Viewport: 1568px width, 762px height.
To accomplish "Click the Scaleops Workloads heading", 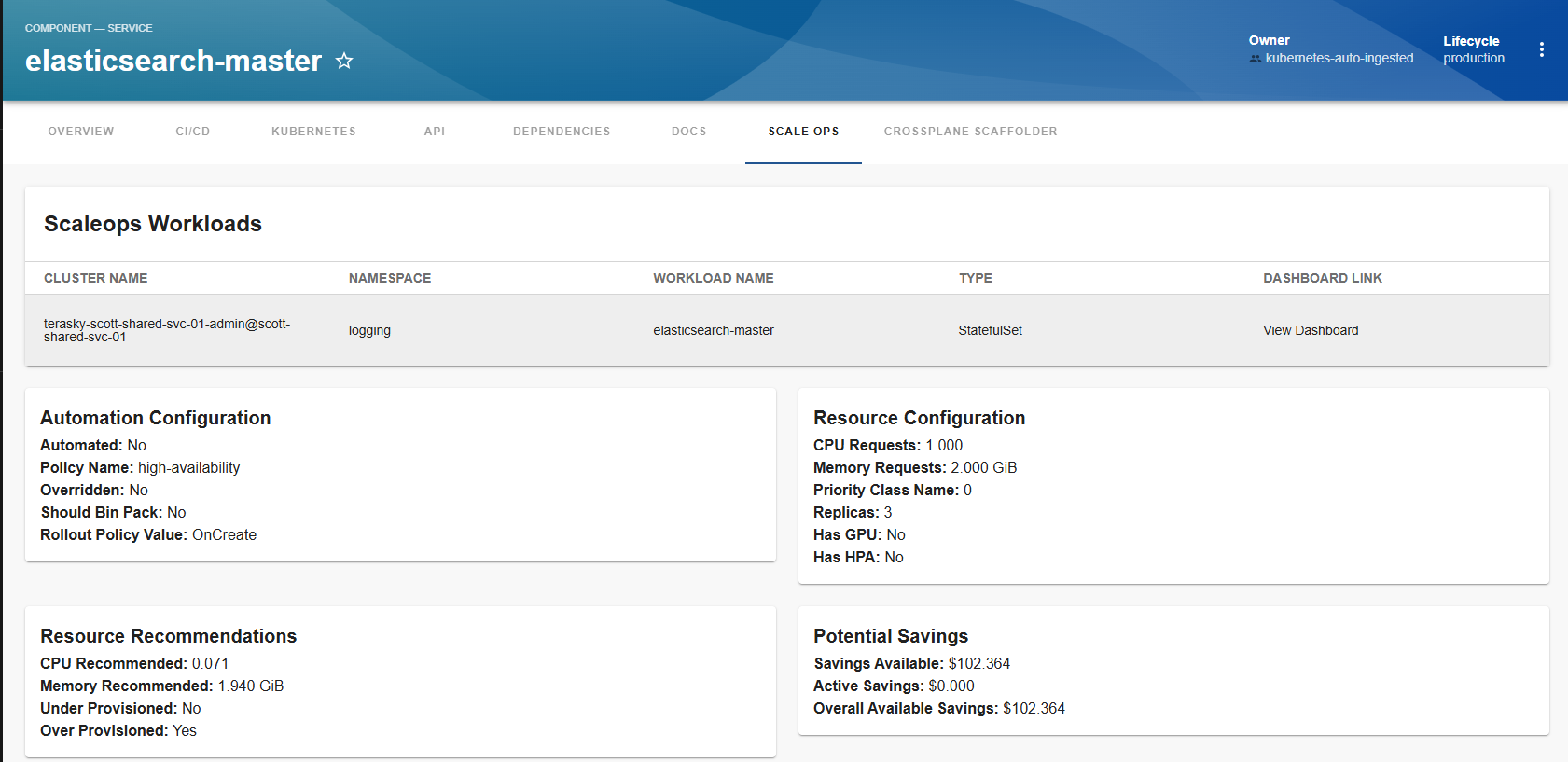I will [153, 224].
